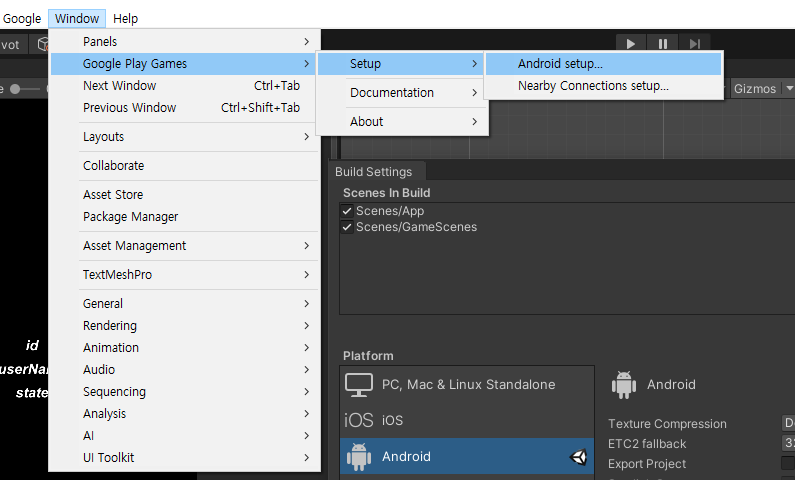The width and height of the screenshot is (795, 480).
Task: Click Unity logo on Android platform row
Action: coord(578,457)
